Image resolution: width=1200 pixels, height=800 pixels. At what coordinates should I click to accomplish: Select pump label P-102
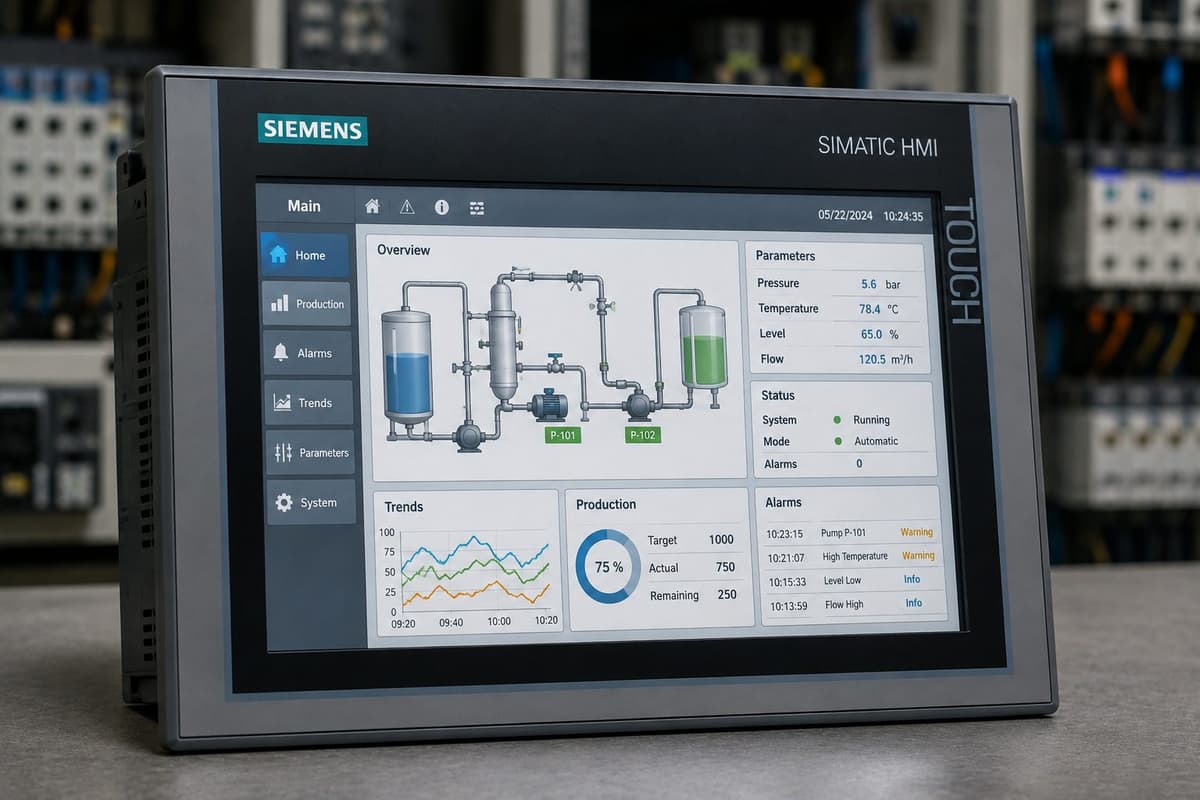click(x=643, y=435)
